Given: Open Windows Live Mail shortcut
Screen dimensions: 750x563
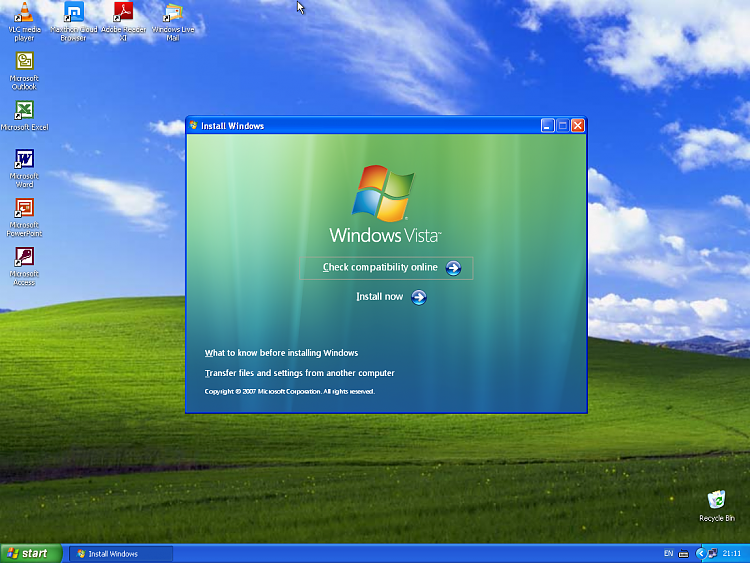Looking at the screenshot, I should tap(173, 22).
